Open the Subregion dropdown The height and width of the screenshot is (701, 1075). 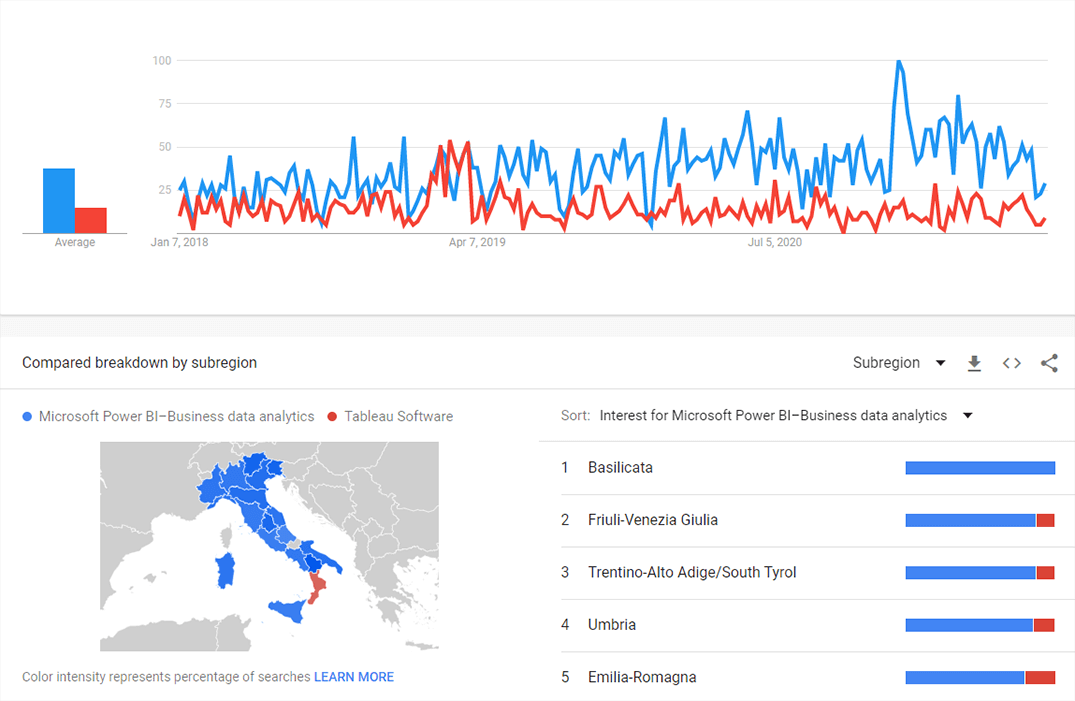898,363
